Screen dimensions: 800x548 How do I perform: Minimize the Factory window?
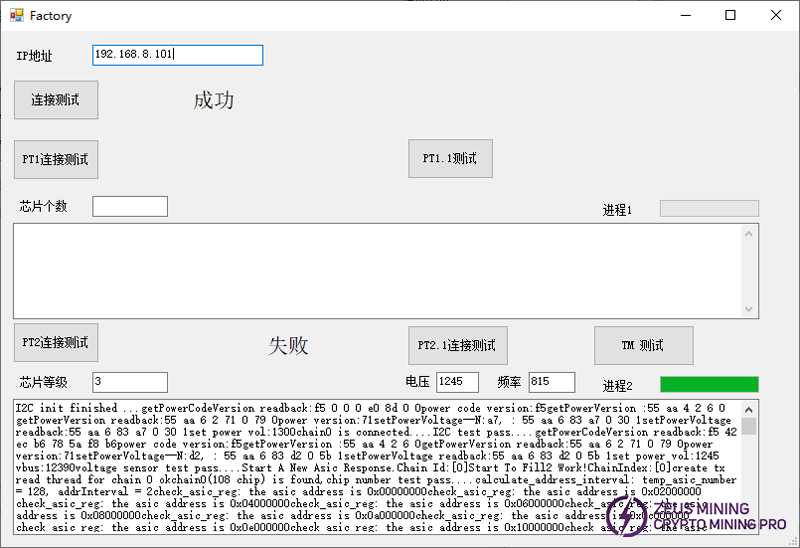(685, 16)
